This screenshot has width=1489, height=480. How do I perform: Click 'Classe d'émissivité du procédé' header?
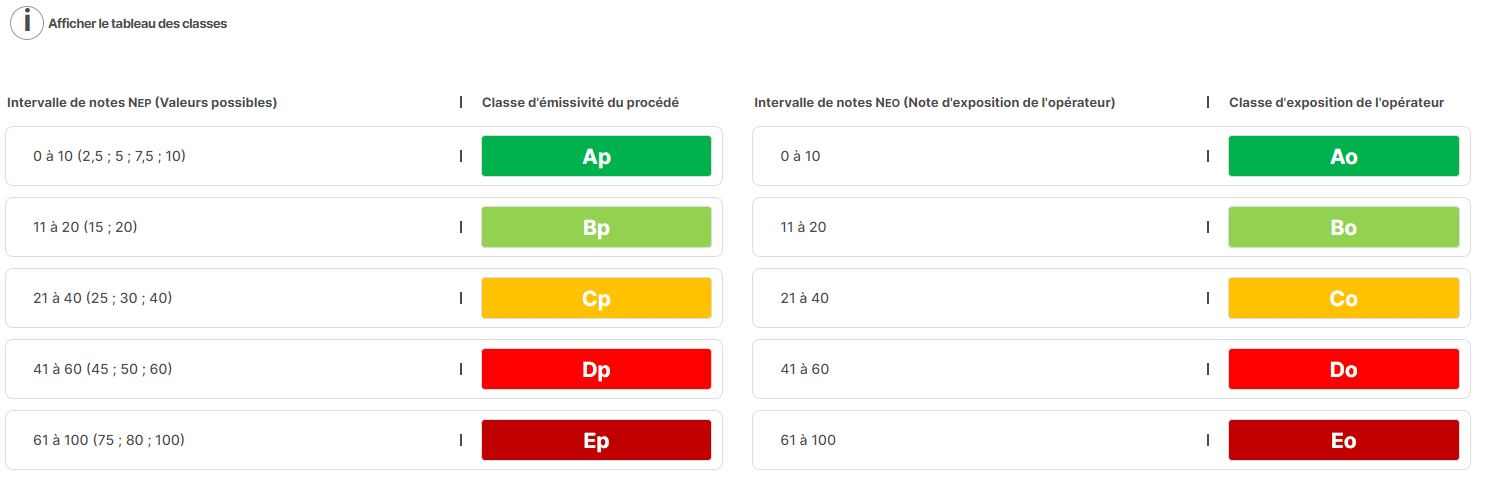pos(581,102)
